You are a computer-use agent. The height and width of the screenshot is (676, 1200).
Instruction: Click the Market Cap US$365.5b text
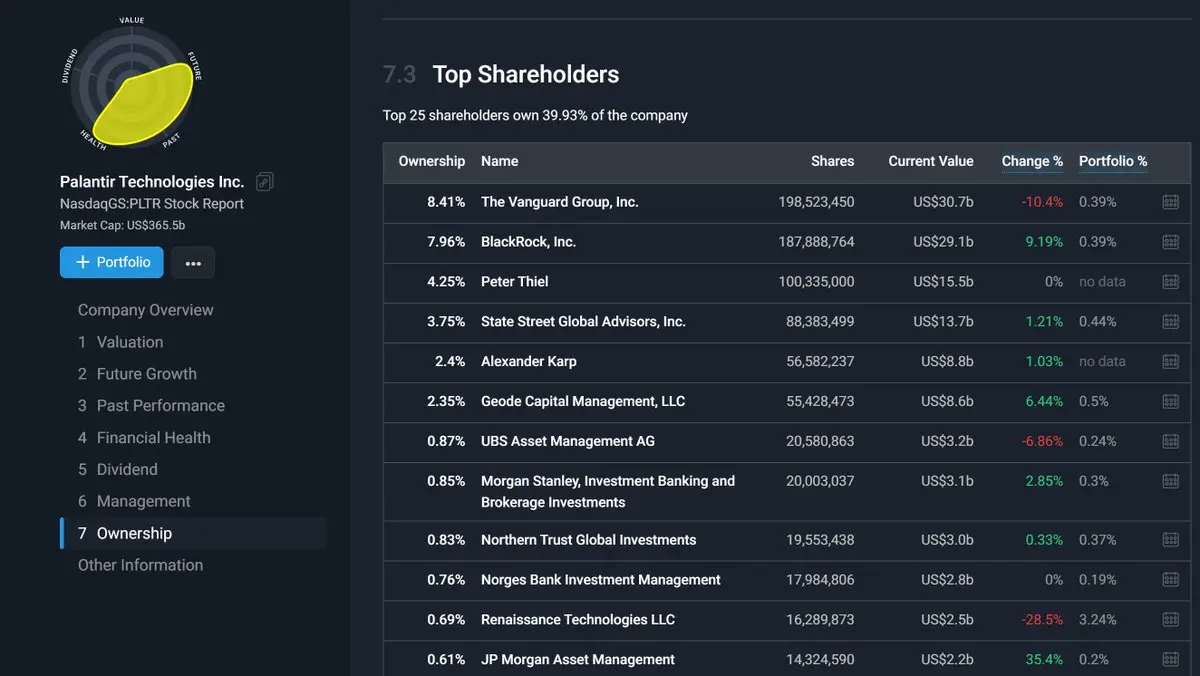(x=123, y=225)
